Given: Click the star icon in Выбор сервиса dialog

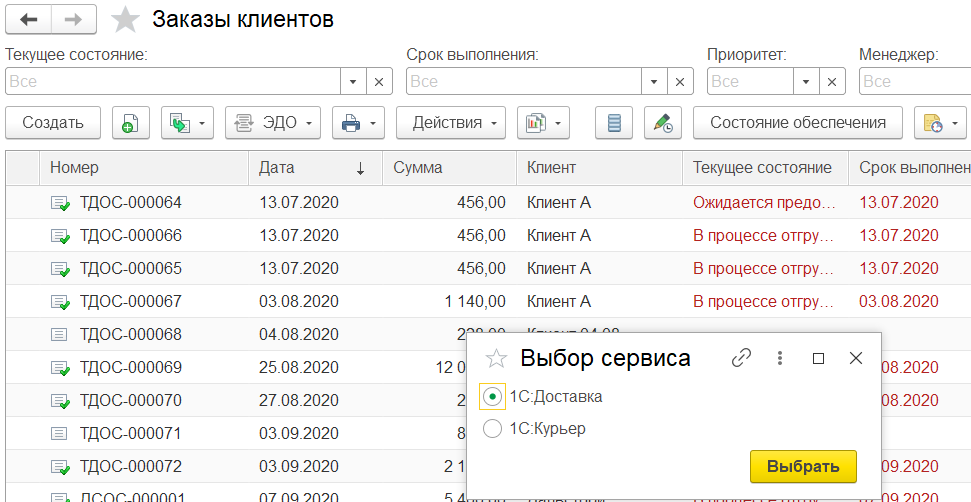Looking at the screenshot, I should coord(496,359).
